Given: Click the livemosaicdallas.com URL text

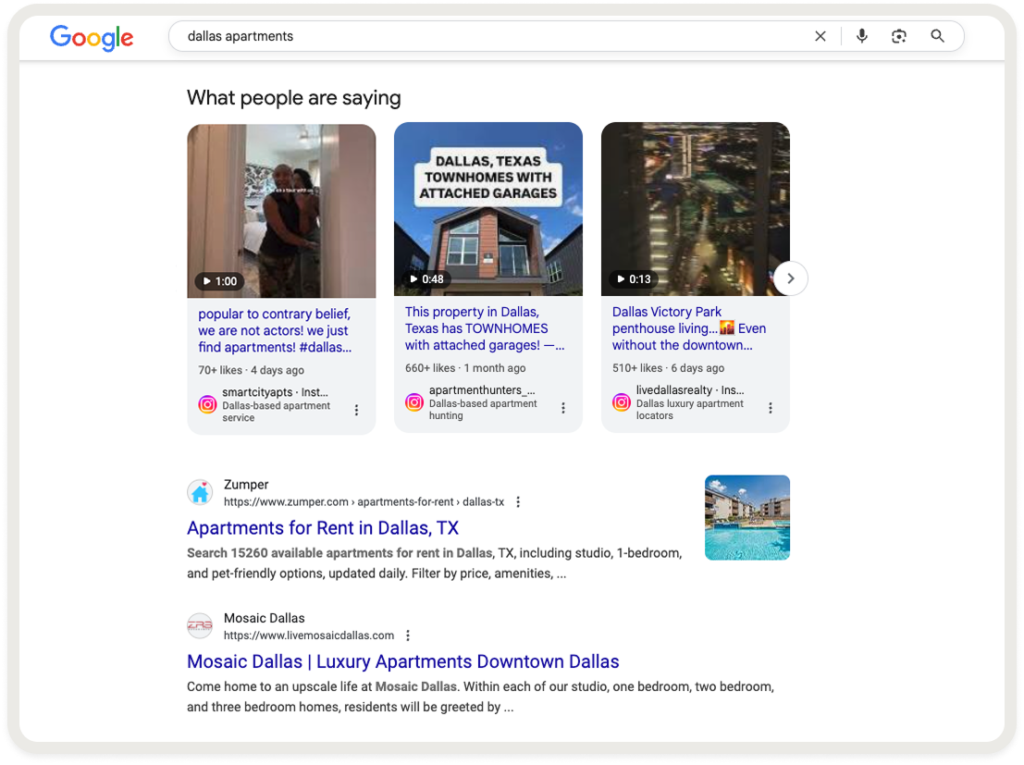Looking at the screenshot, I should click(309, 635).
